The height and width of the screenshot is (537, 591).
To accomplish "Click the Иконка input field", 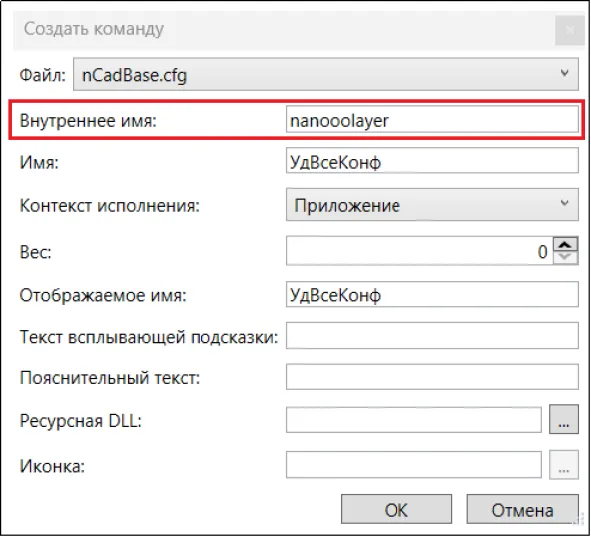I will coord(414,465).
